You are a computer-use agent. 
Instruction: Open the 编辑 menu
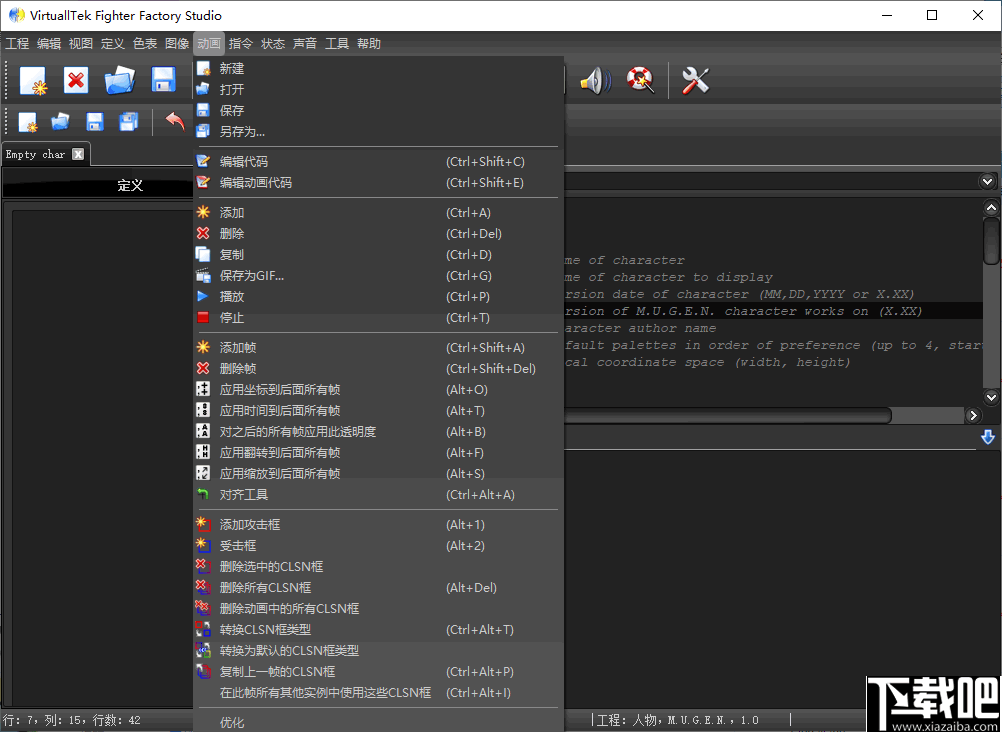point(49,43)
